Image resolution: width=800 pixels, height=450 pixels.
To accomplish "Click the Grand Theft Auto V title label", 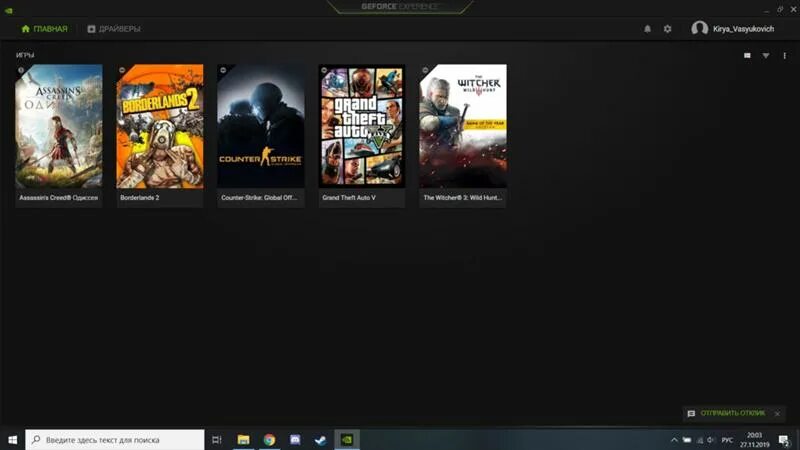I will [x=349, y=198].
